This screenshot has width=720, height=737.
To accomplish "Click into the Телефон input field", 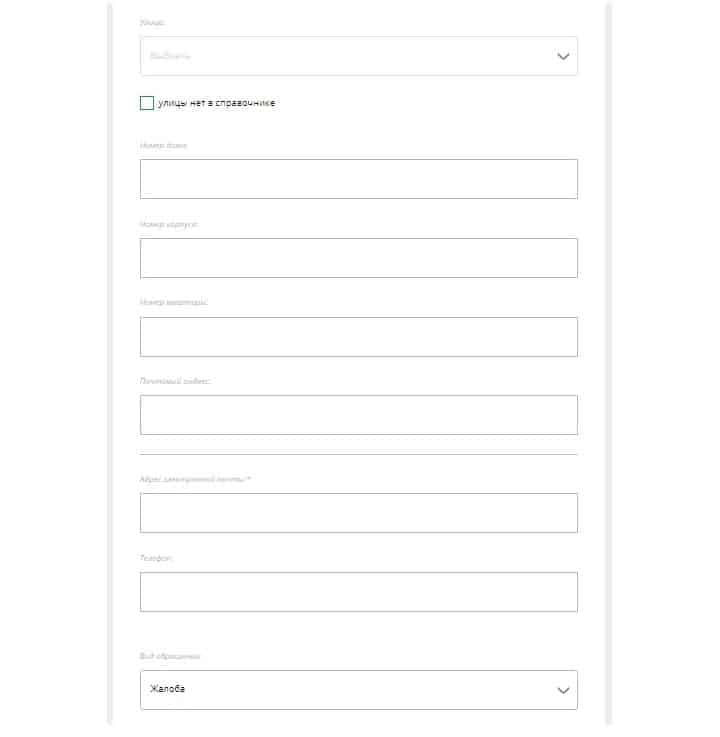I will point(358,592).
